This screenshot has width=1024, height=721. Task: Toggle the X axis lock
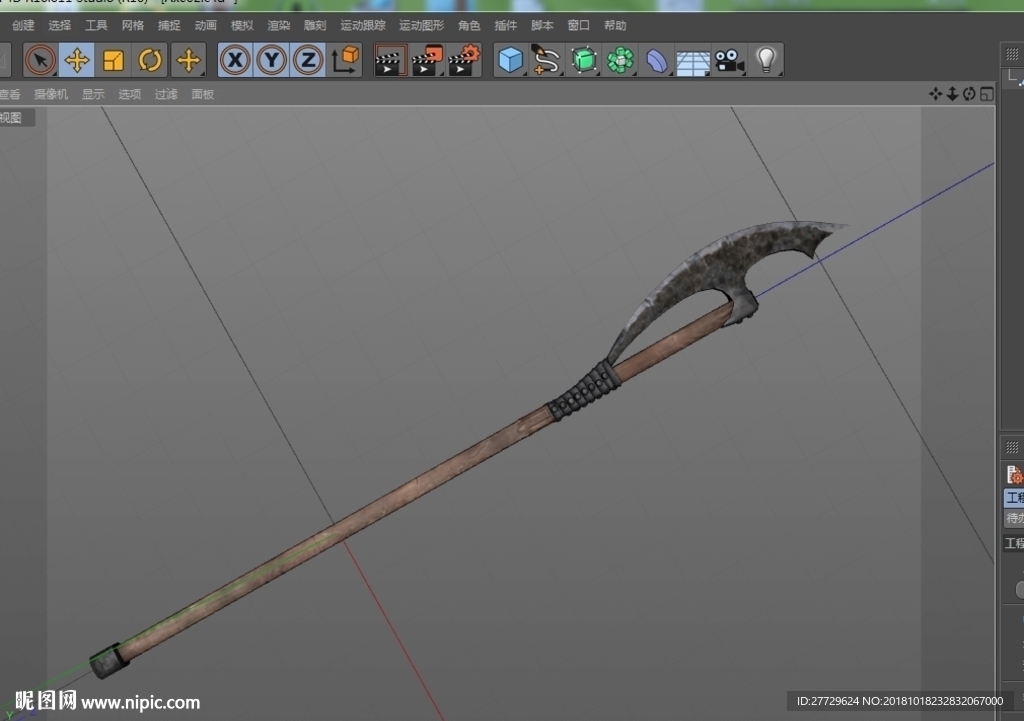click(235, 60)
